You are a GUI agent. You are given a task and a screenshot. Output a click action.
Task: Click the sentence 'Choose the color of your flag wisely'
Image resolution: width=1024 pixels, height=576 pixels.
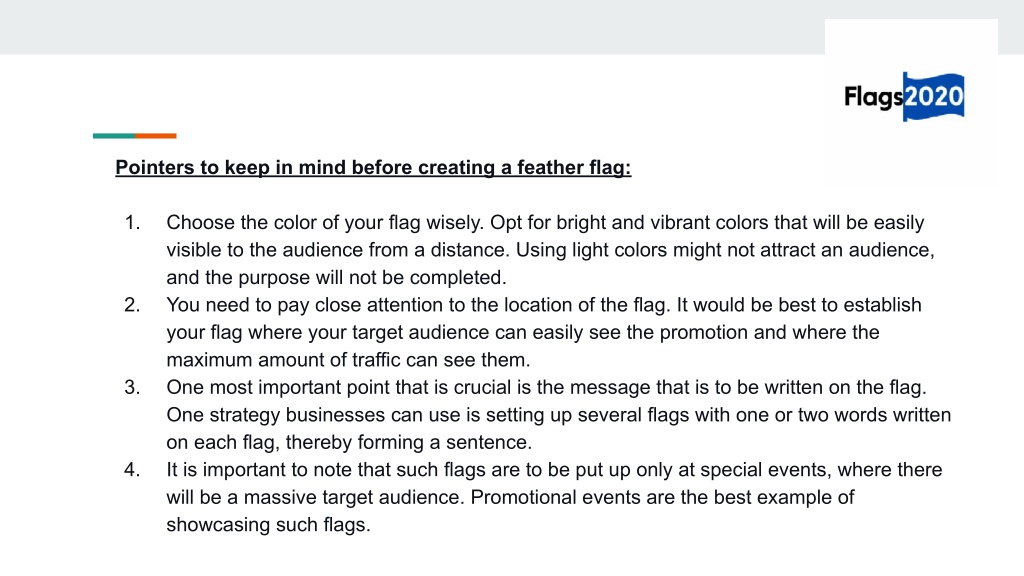click(x=325, y=223)
